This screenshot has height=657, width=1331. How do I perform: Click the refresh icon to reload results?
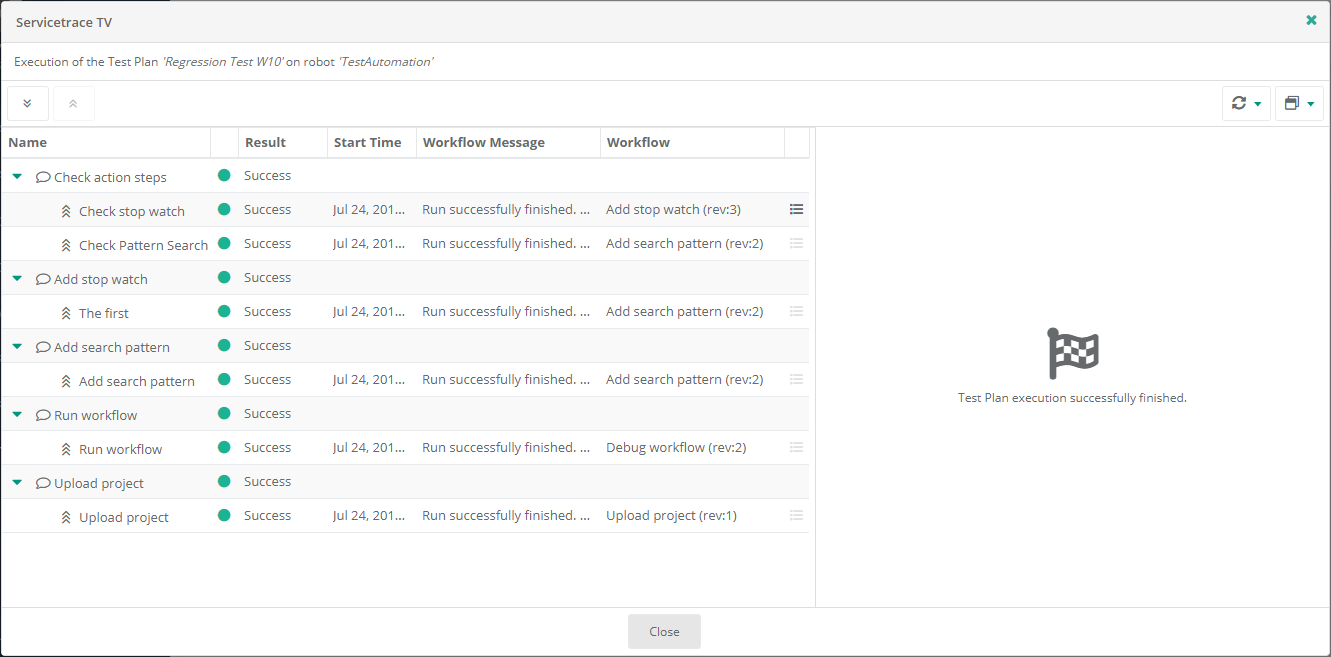tap(1239, 103)
